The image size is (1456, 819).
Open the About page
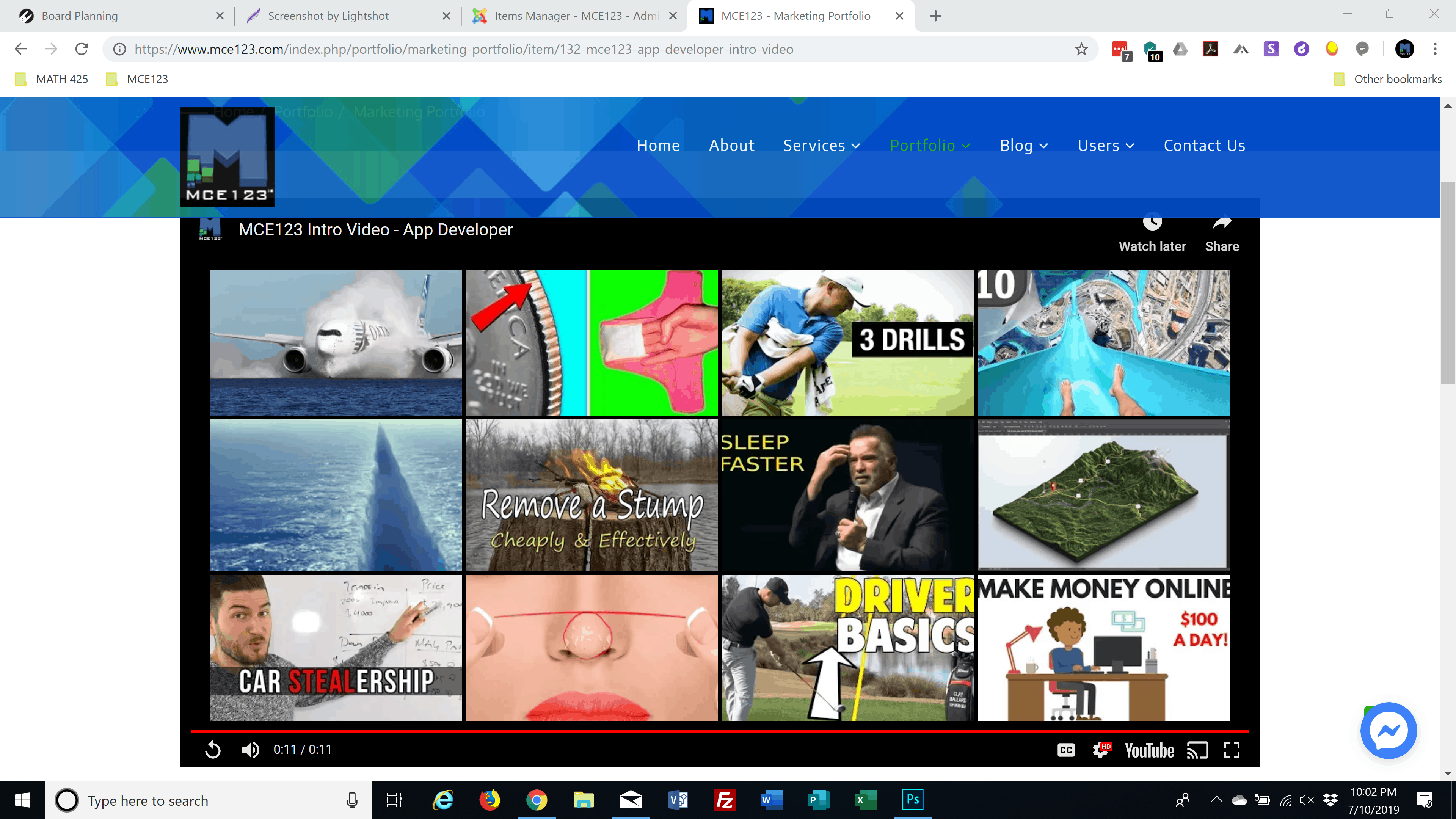click(x=731, y=145)
